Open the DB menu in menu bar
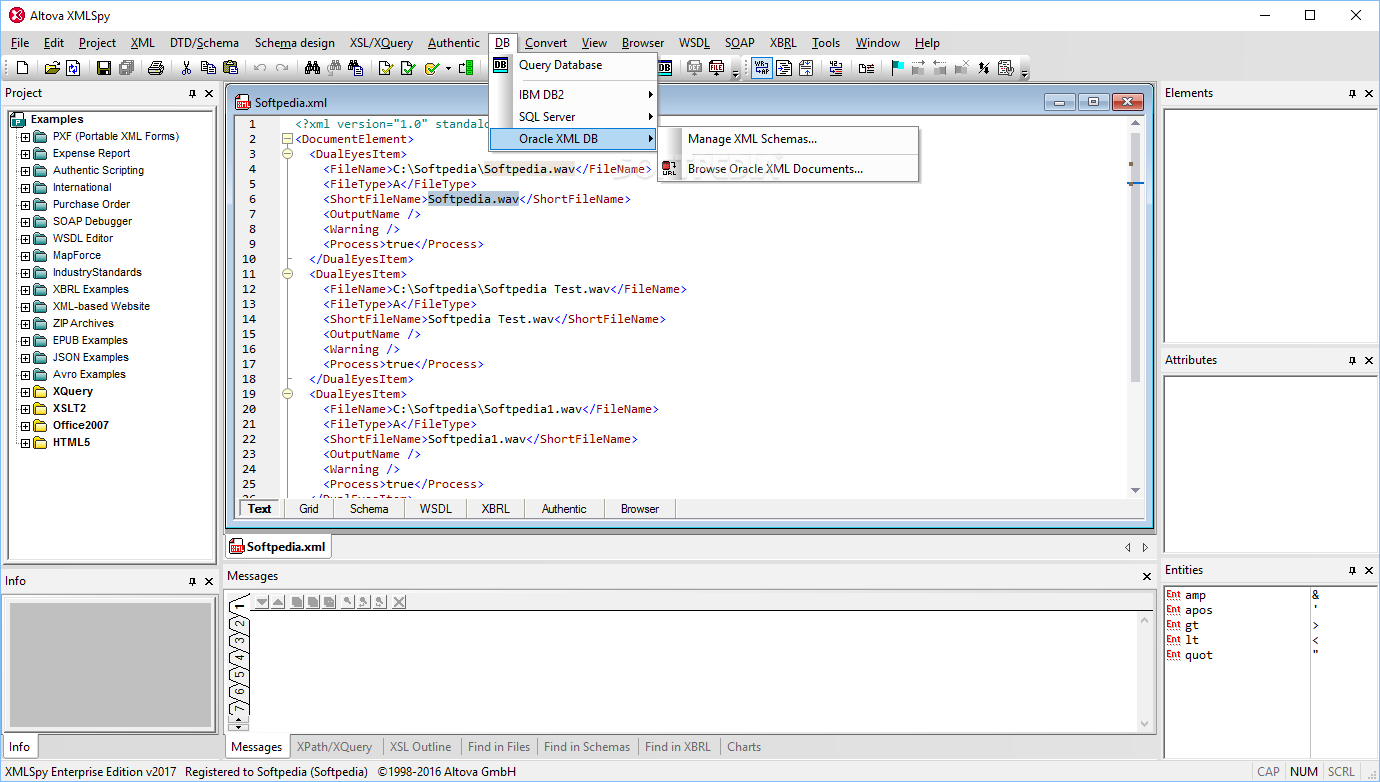 pos(502,43)
